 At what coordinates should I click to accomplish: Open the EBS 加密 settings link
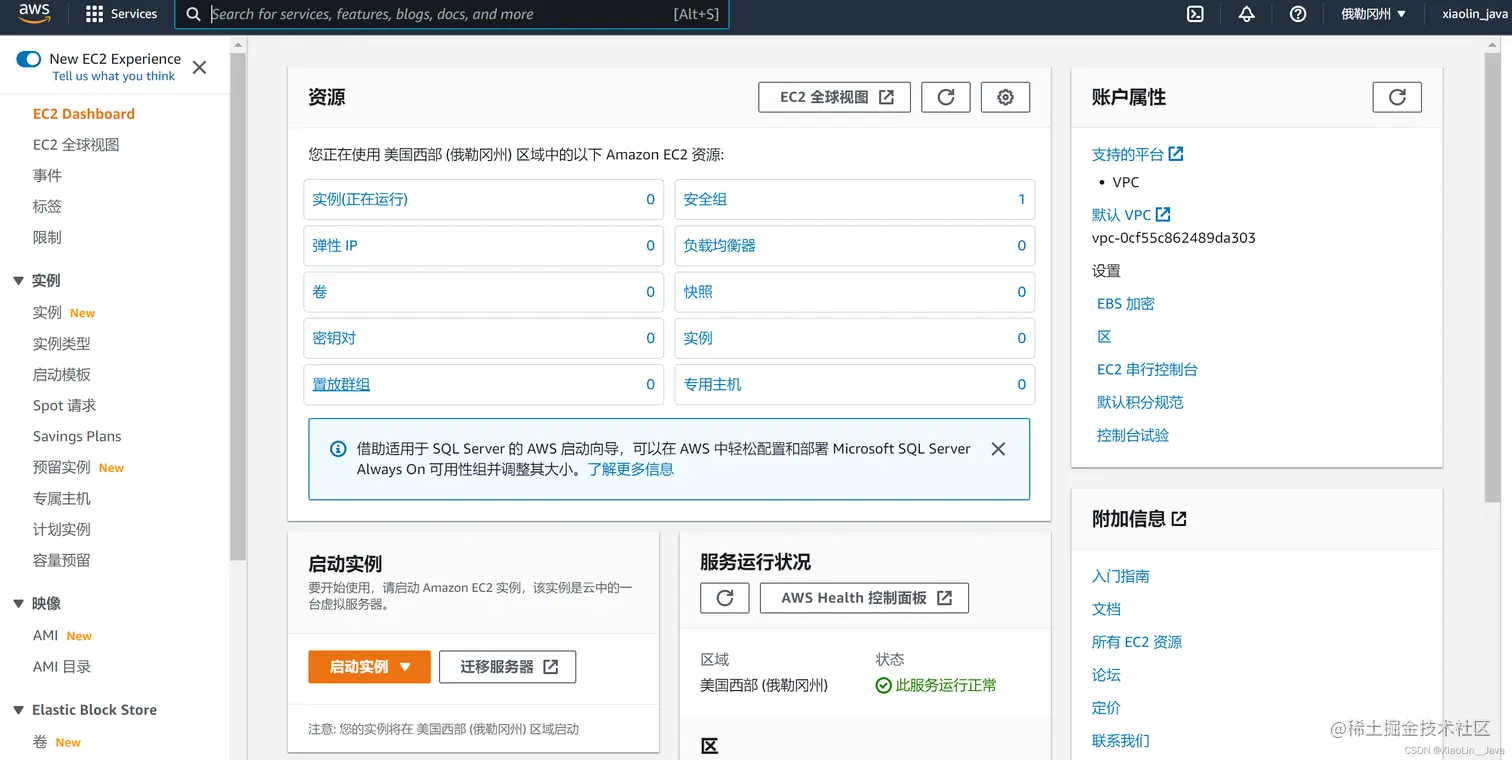click(1126, 304)
